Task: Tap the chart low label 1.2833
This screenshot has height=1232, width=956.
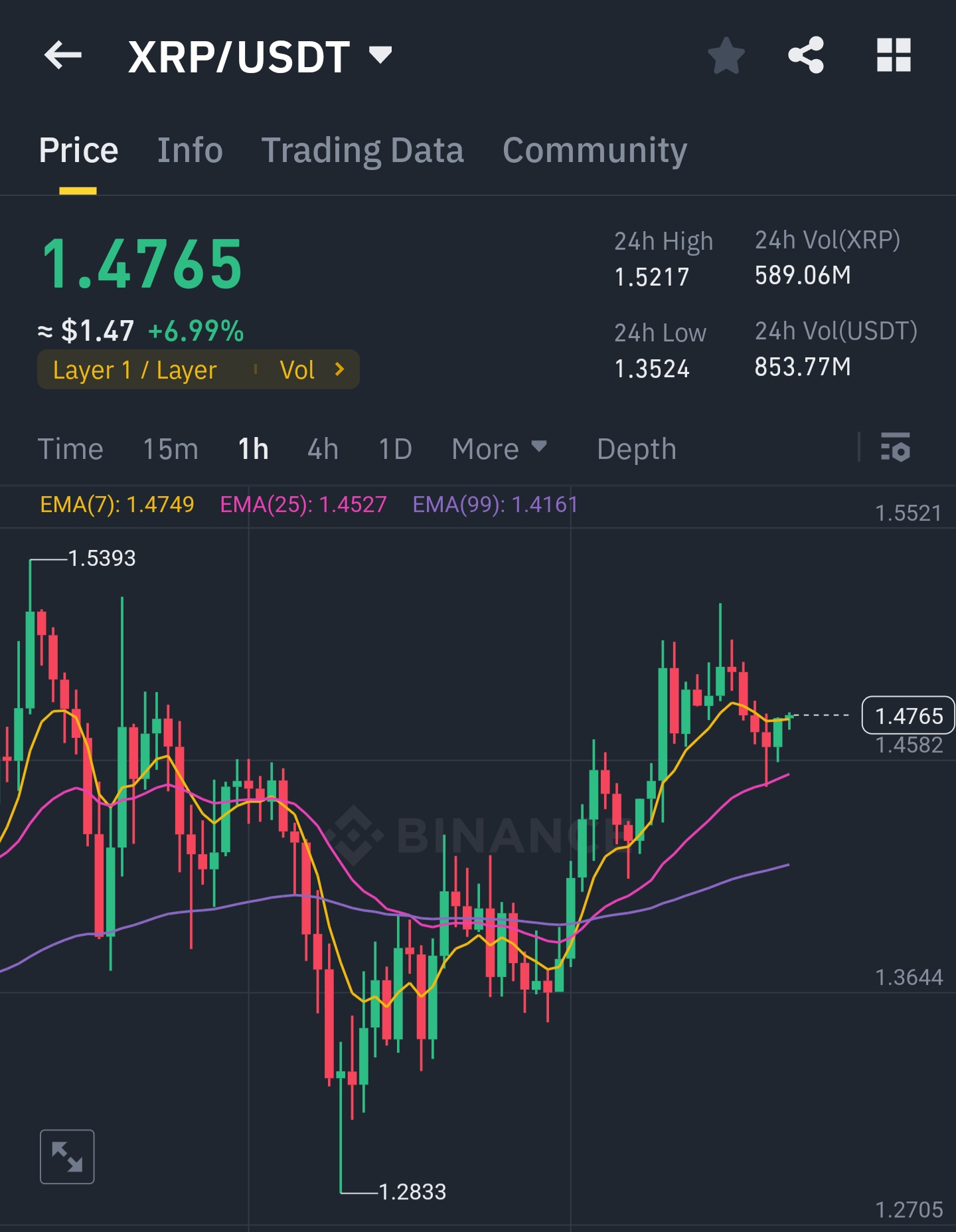Action: tap(412, 1192)
